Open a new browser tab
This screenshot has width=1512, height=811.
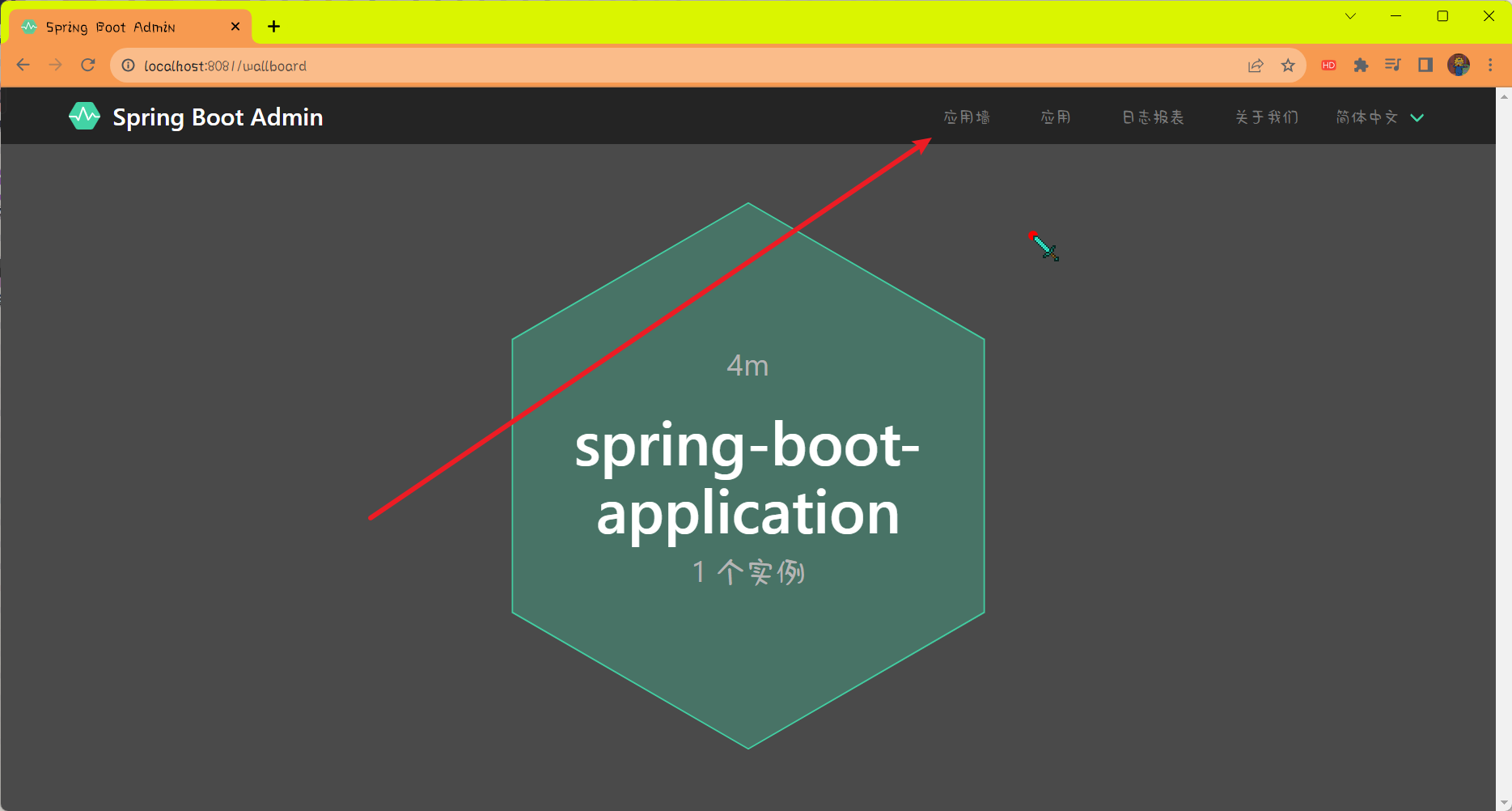tap(274, 27)
